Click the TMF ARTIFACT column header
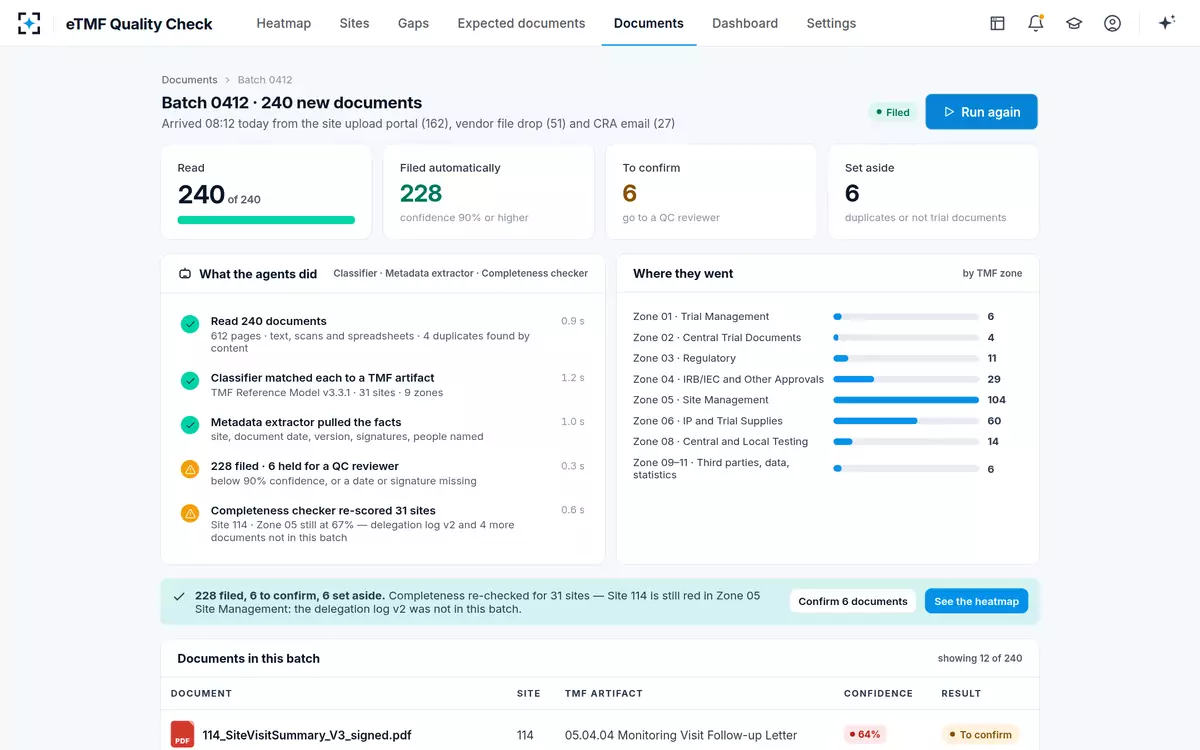Screen dimensions: 1200x750 [x=604, y=693]
